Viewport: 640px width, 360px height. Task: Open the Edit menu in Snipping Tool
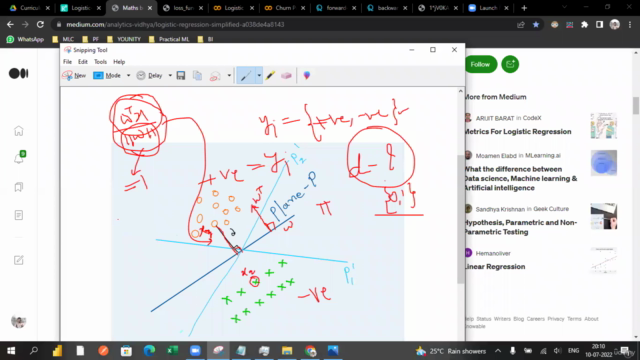(x=83, y=62)
